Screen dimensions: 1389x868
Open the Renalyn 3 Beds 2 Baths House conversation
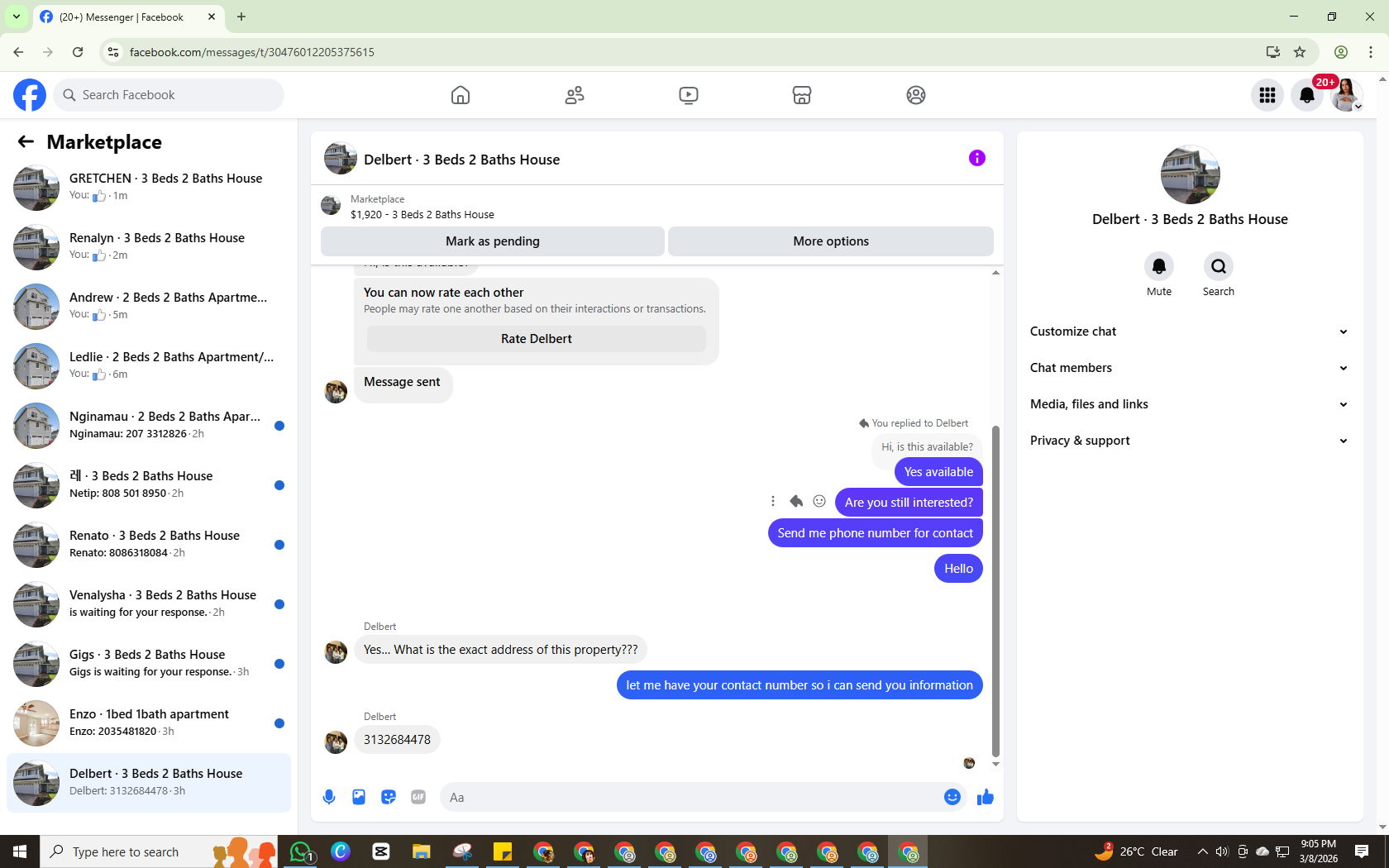(x=149, y=247)
